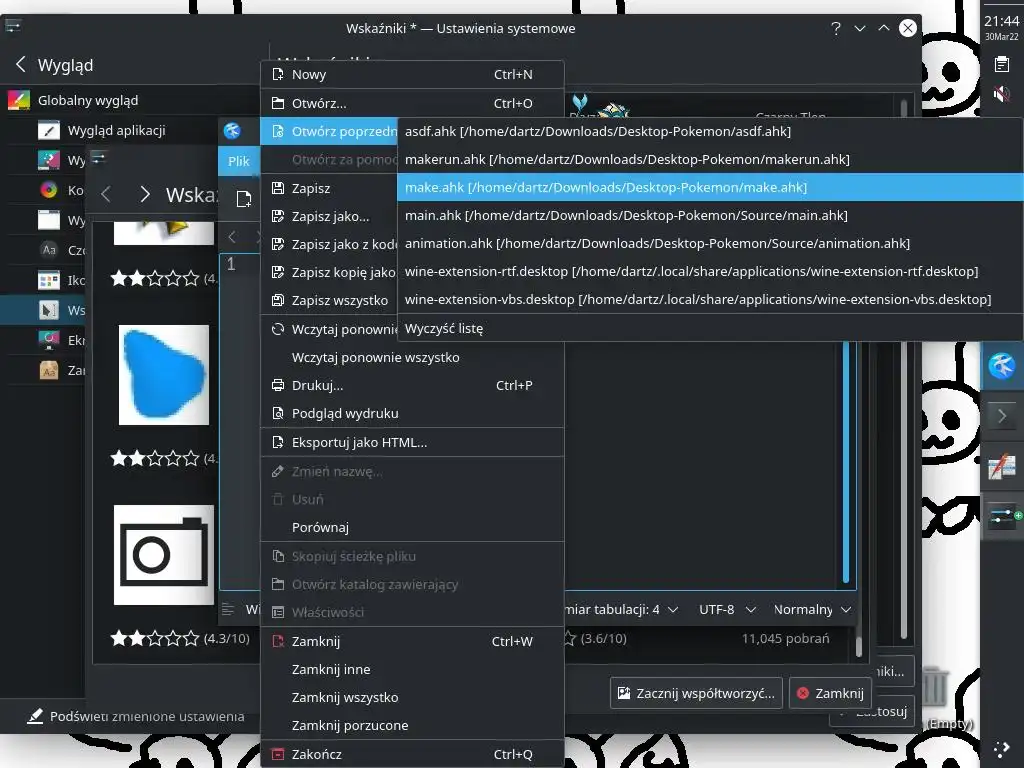Click Wyczyść listę to clear recent files
Image resolution: width=1024 pixels, height=768 pixels.
click(x=710, y=328)
